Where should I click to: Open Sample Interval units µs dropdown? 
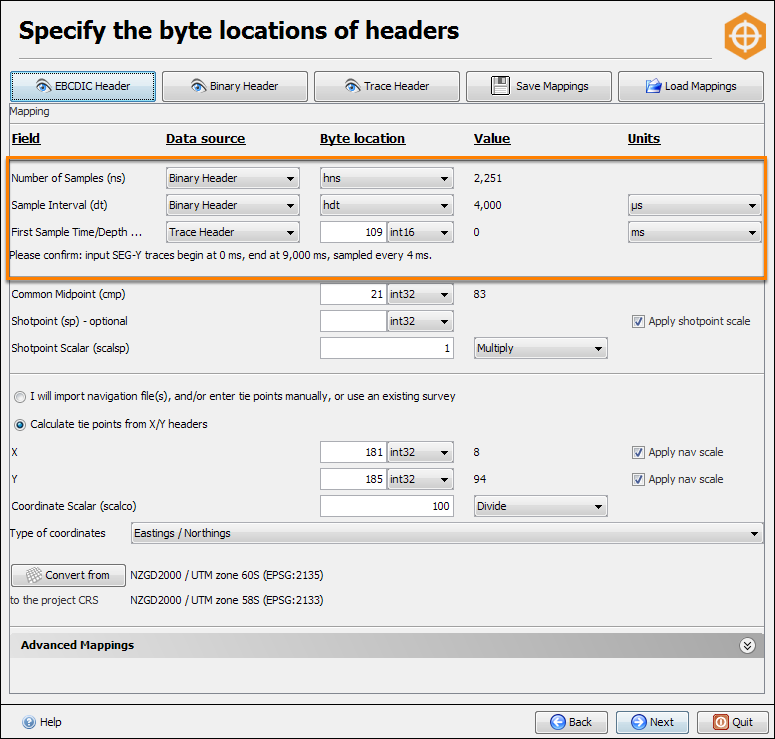pos(694,205)
